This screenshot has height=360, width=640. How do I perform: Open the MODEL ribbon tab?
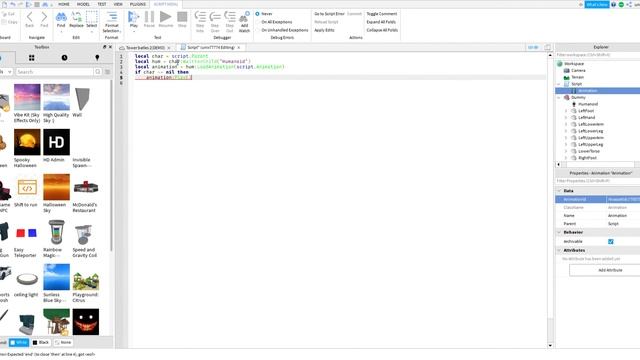[x=83, y=4]
